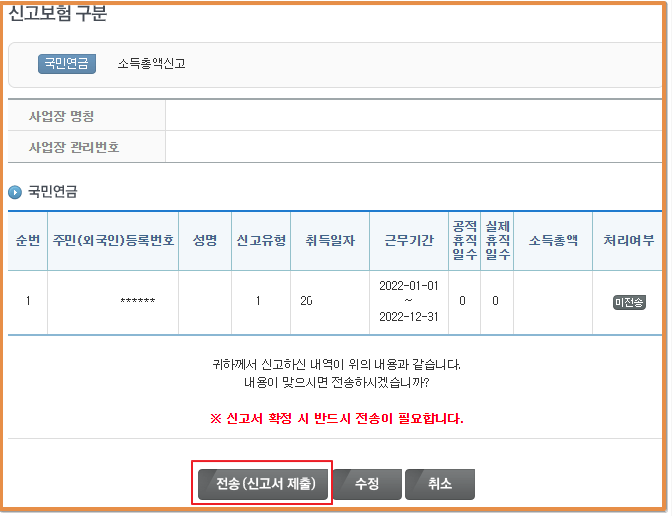Click the 귀하께서 신고하신 내역이 message line
Image resolution: width=672 pixels, height=516 pixels.
pos(337,365)
